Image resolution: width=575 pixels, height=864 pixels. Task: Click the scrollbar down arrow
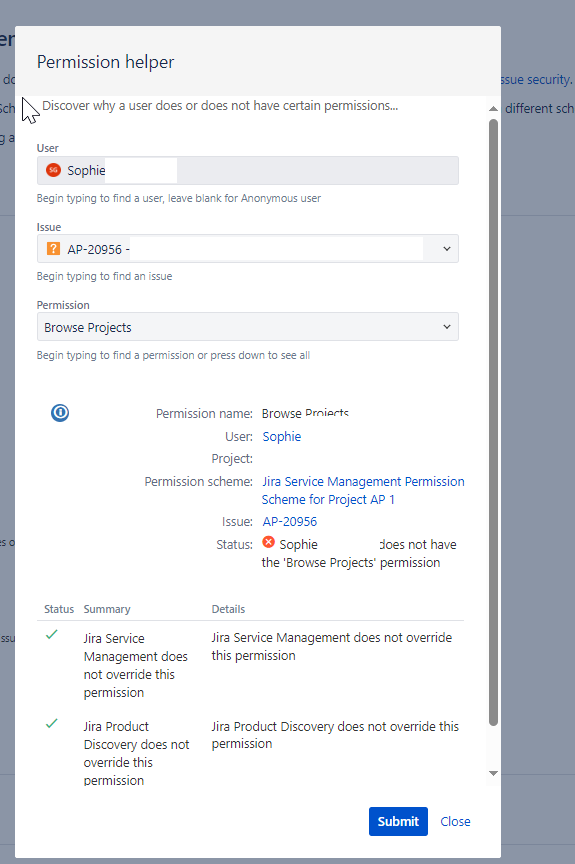(x=493, y=774)
